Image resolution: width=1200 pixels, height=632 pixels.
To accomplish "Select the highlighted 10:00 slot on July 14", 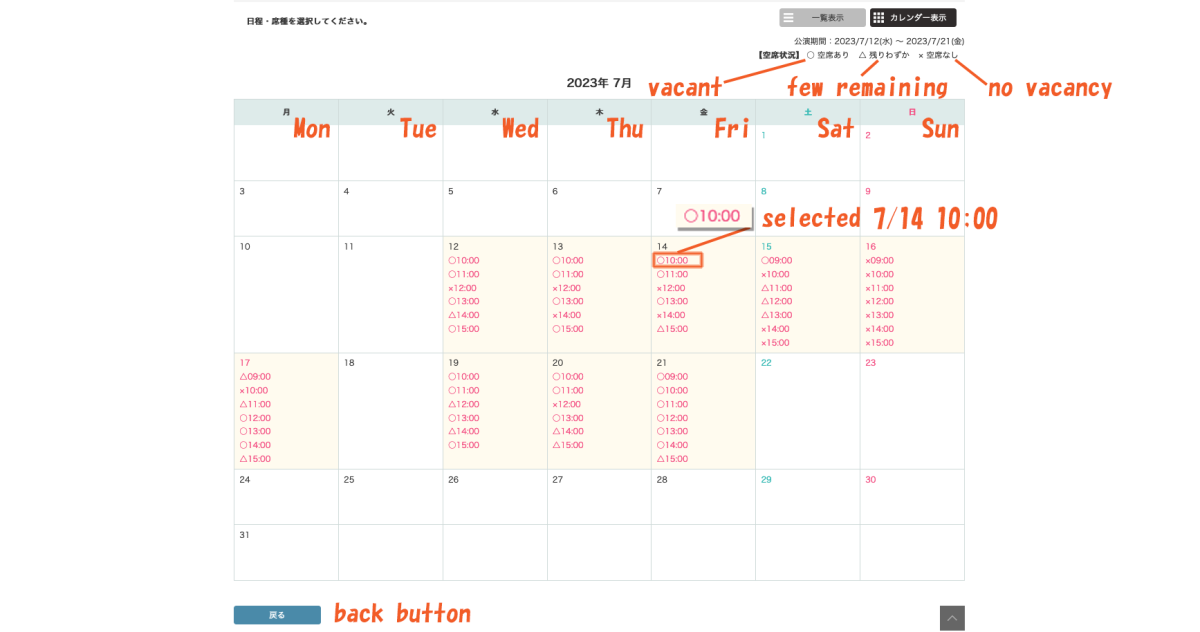I will click(x=677, y=261).
